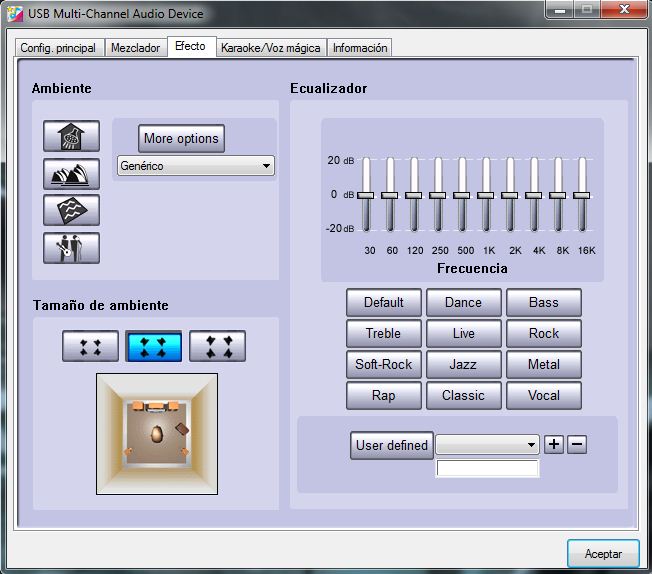
Task: Switch to the Mezclador tab
Action: tap(135, 48)
